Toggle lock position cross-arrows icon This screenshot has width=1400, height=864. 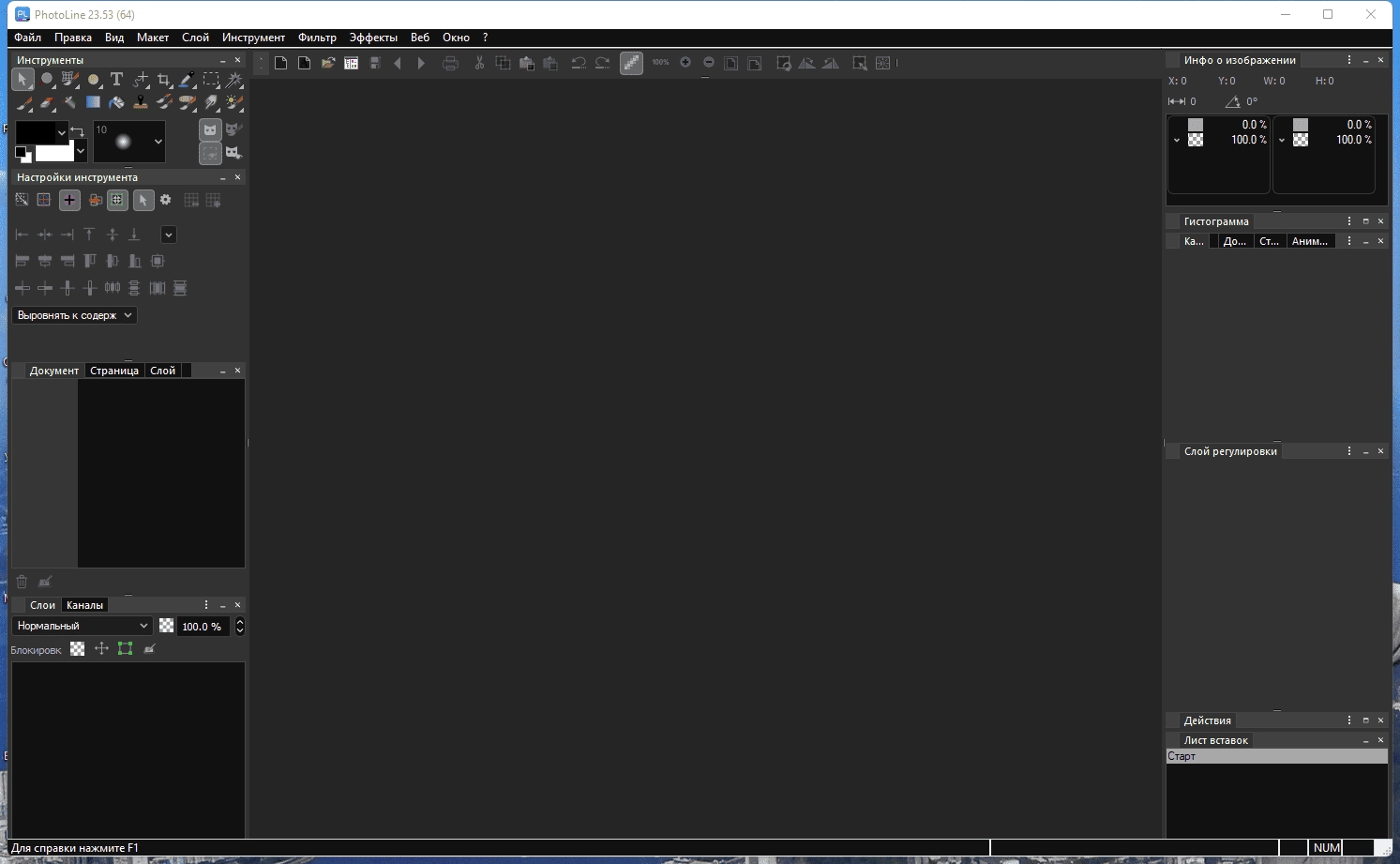[101, 648]
